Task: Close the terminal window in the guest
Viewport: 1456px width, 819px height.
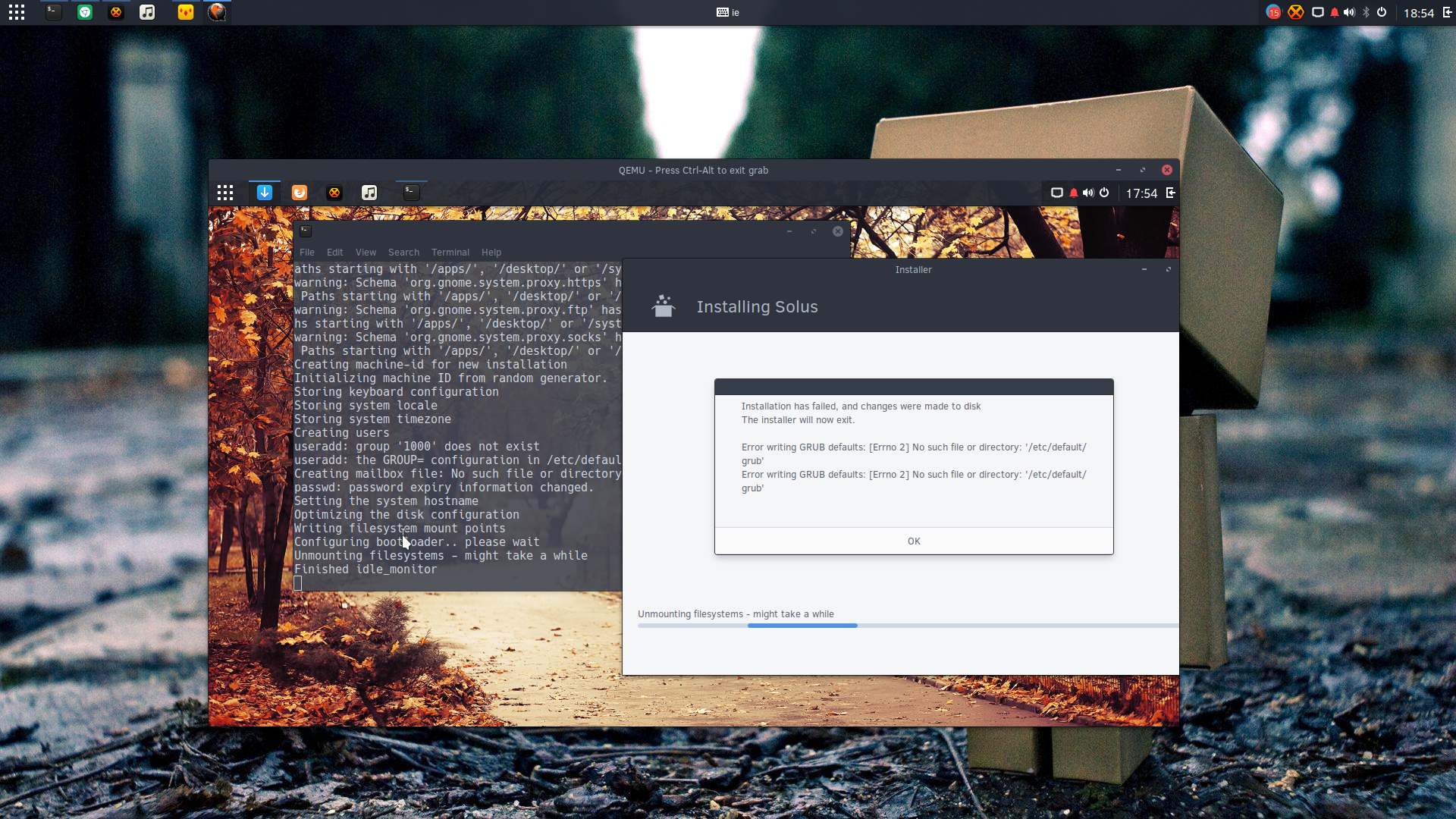Action: [x=838, y=231]
